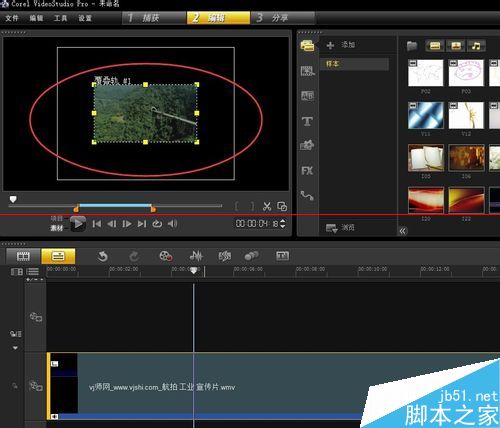Split clip with the scissors icon
The image size is (500, 428).
(267, 207)
